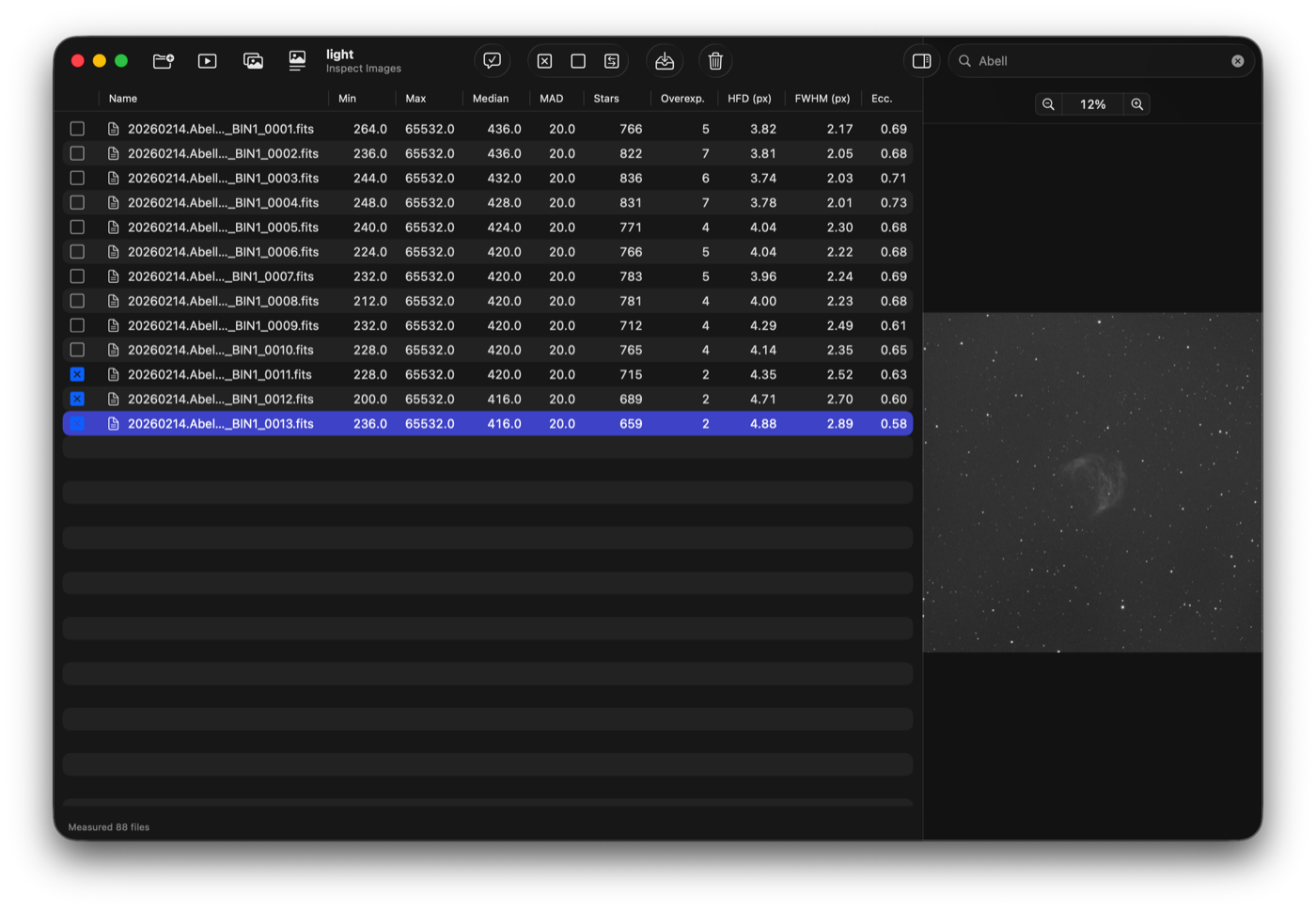Select the row 20260214.Abell..._BIN1_0002.fits

[x=488, y=153]
